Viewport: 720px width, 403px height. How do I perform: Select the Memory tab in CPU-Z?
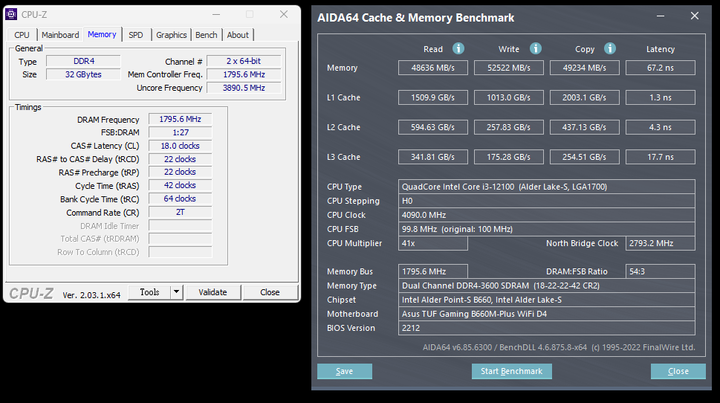pyautogui.click(x=102, y=34)
